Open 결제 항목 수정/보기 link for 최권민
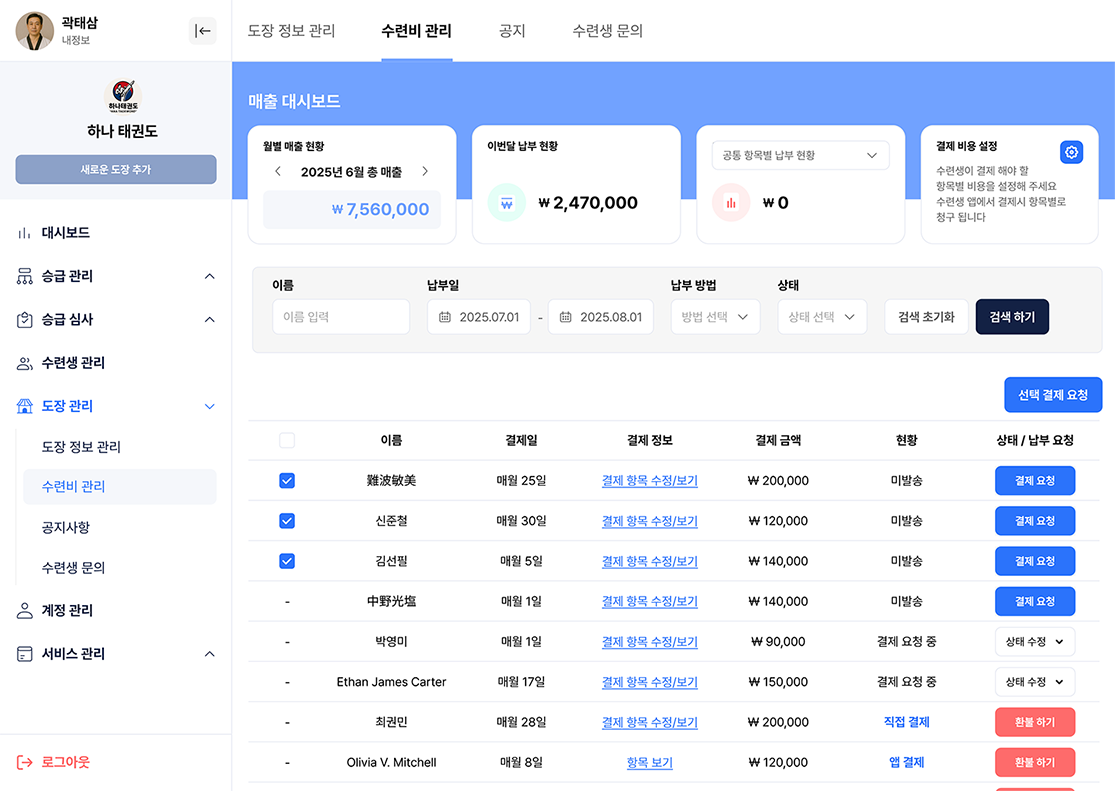 click(x=651, y=721)
